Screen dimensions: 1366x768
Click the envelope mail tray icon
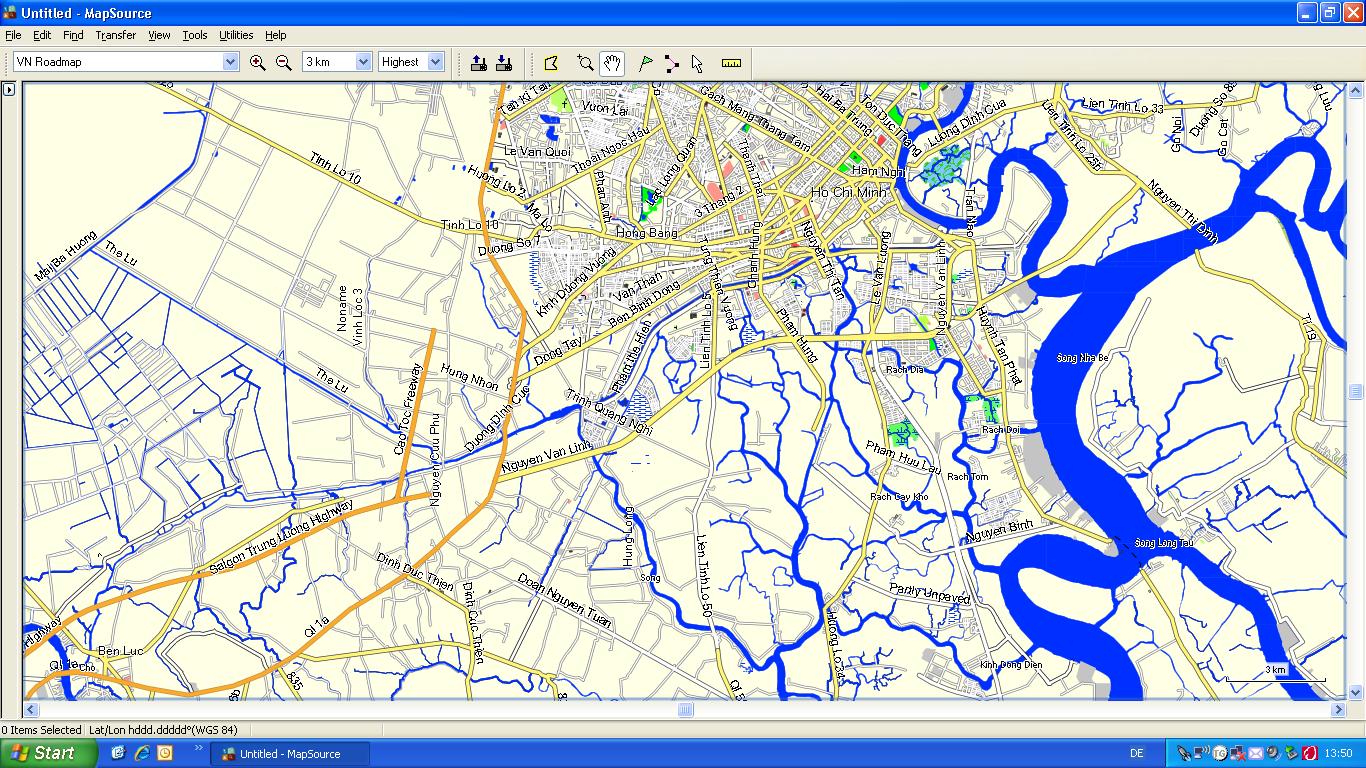tap(1255, 753)
